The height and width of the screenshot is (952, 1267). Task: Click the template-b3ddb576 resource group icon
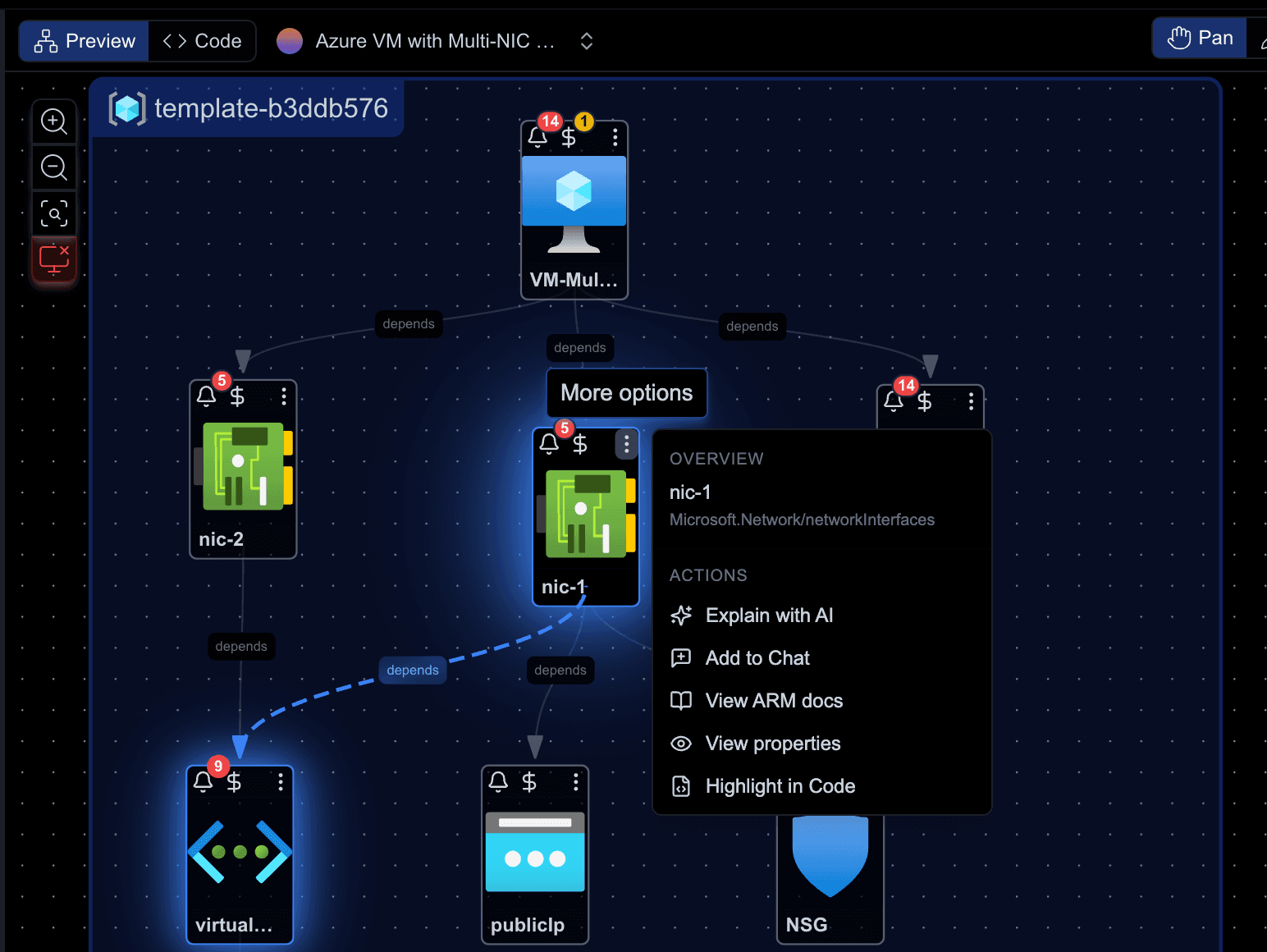coord(127,108)
